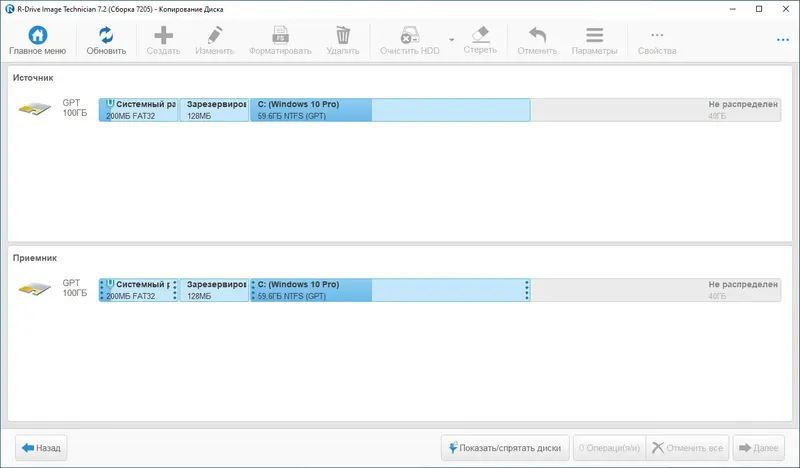Viewport: 800px width, 468px height.
Task: Open the Свойства toolbar icon
Action: click(x=657, y=35)
